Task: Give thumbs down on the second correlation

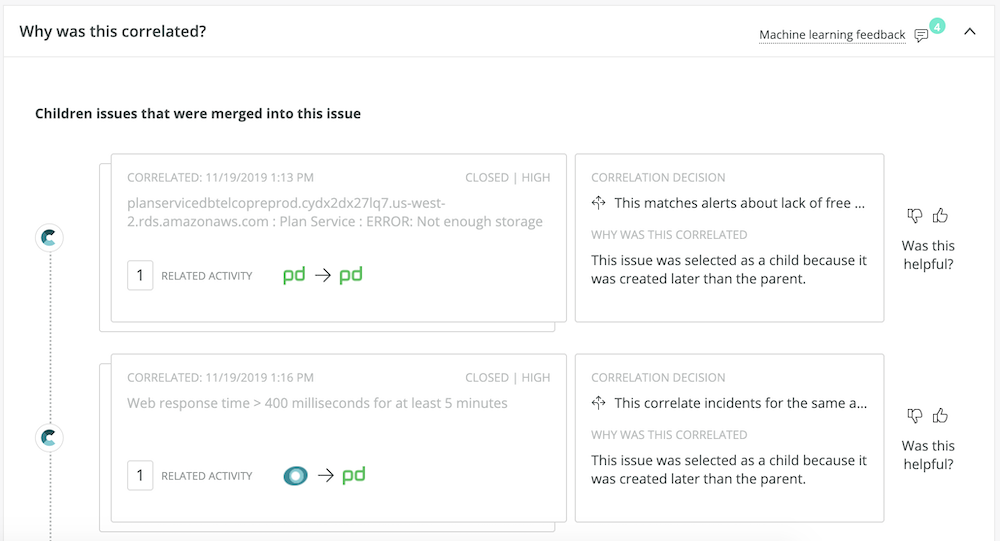Action: pos(915,416)
